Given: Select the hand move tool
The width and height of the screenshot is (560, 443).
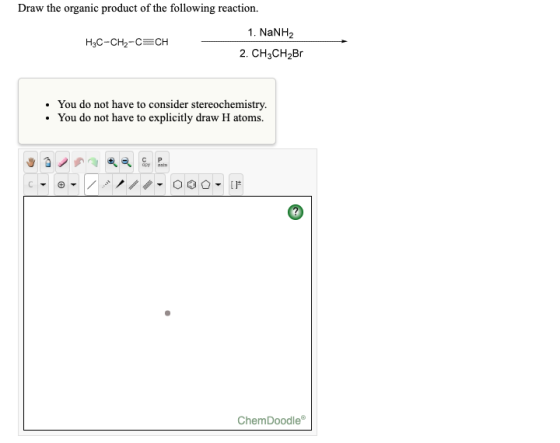Looking at the screenshot, I should click(x=31, y=162).
